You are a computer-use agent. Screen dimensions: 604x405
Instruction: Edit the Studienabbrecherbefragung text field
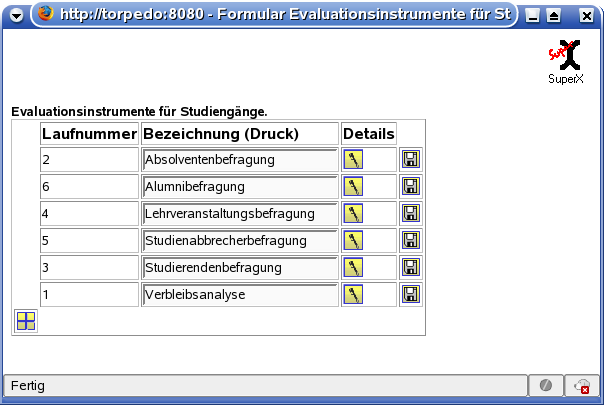point(240,240)
